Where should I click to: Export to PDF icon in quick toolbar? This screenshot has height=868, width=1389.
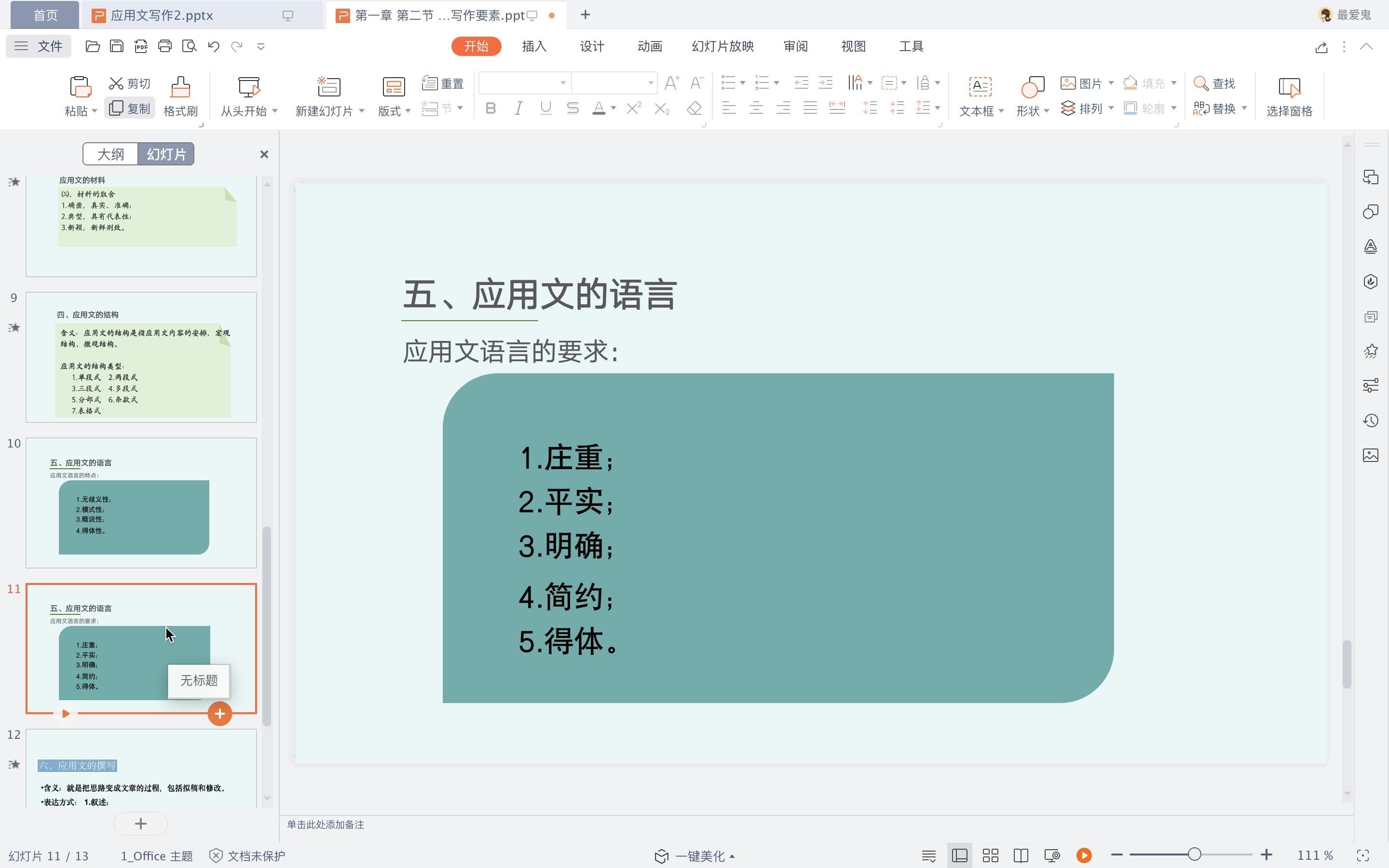pos(141,46)
